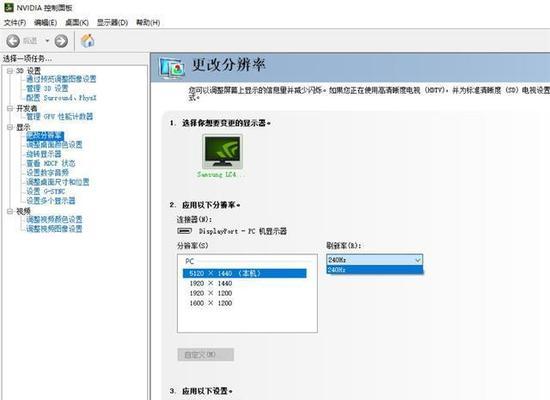Click the 更改分辨率 header icon
550x400 pixels.
point(171,67)
